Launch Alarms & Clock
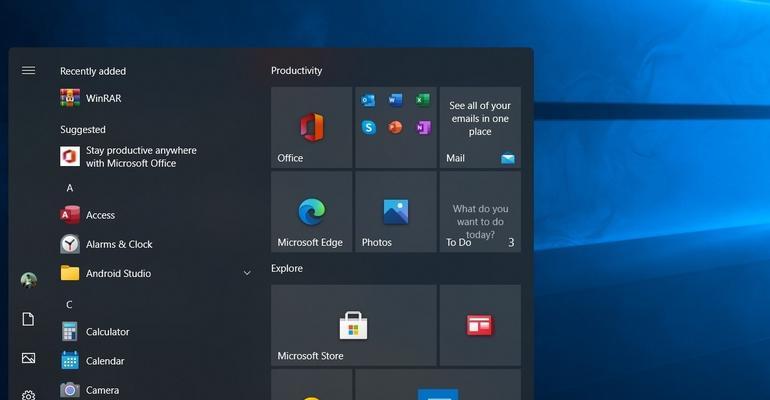The image size is (770, 400). tap(157, 244)
